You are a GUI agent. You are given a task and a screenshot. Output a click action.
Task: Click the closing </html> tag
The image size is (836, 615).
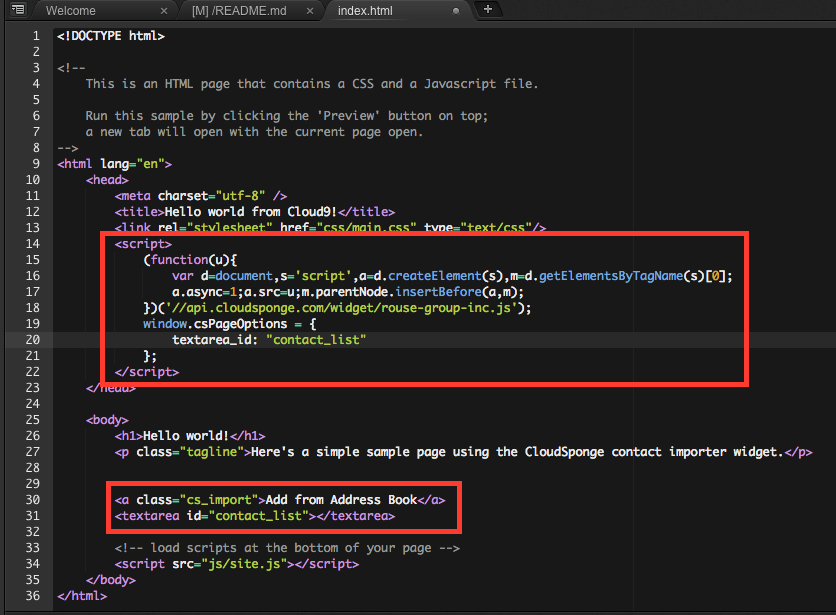tap(82, 596)
